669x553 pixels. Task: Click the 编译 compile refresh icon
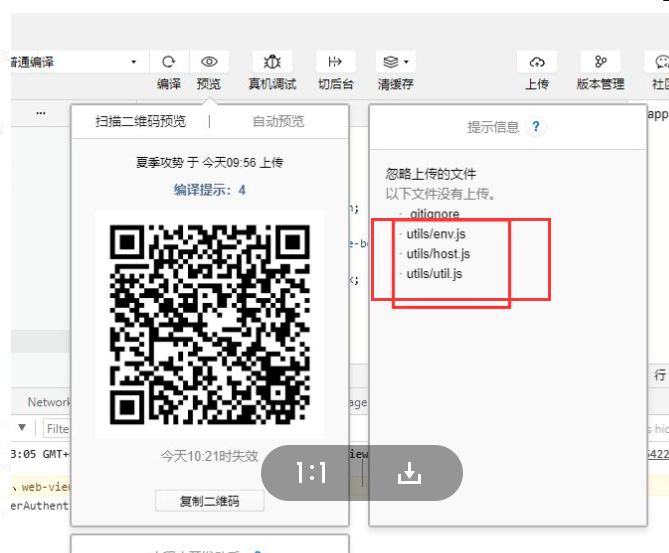pyautogui.click(x=169, y=62)
